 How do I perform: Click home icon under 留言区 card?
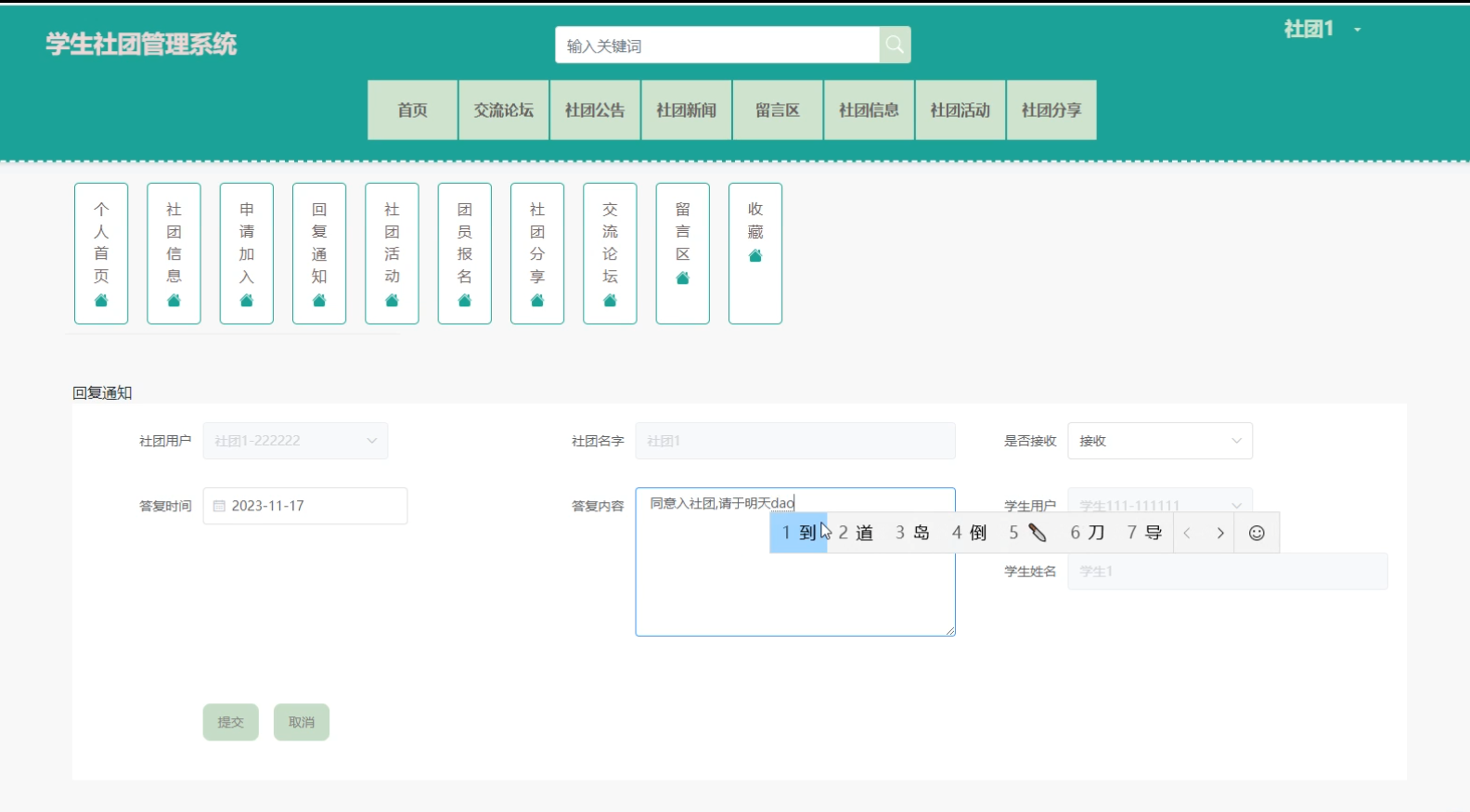click(683, 278)
